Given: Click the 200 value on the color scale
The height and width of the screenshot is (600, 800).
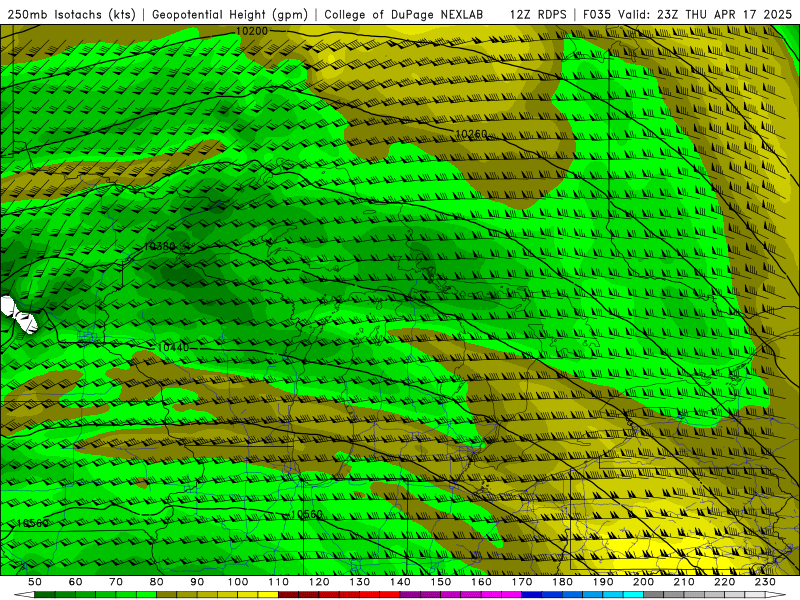Looking at the screenshot, I should coord(643,582).
